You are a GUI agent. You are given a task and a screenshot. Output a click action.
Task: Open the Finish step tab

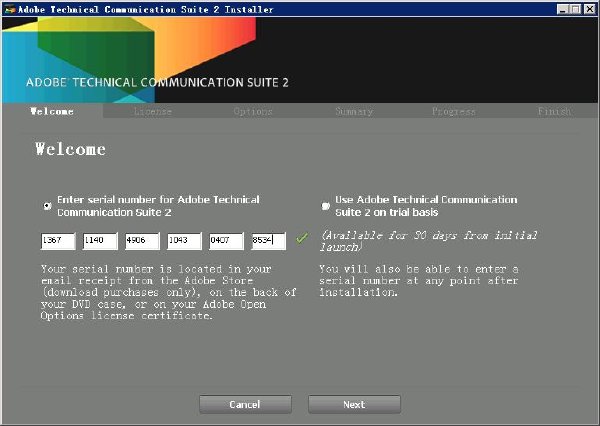554,111
